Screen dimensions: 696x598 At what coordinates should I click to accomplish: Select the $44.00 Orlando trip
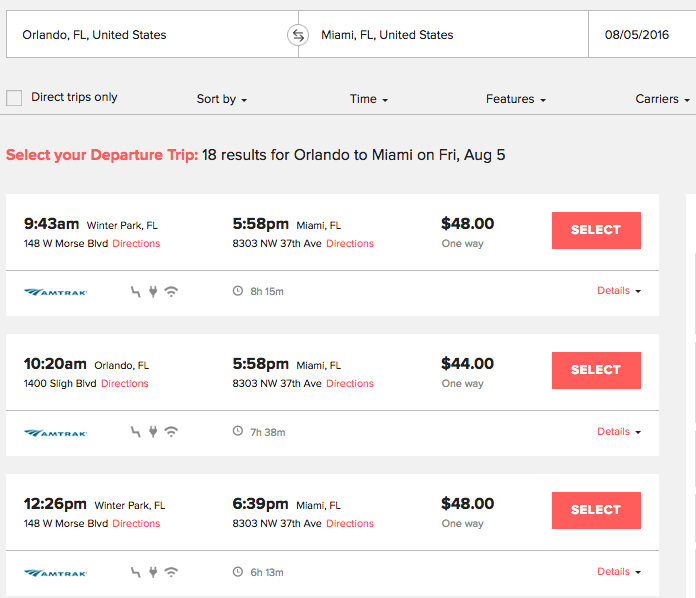[596, 370]
